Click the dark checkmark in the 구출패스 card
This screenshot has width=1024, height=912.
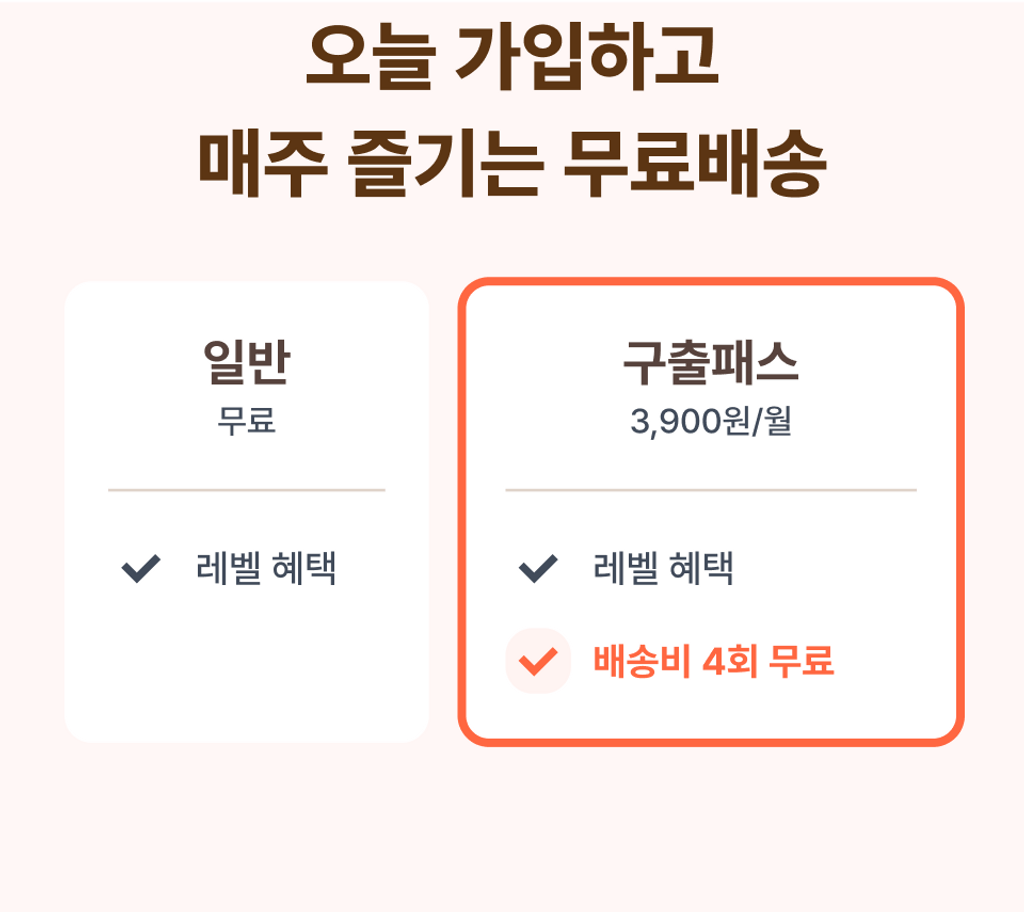pyautogui.click(x=538, y=570)
